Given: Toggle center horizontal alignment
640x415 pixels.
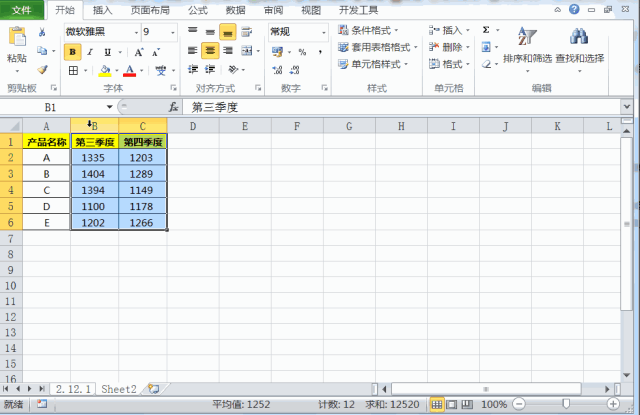Looking at the screenshot, I should [210, 51].
